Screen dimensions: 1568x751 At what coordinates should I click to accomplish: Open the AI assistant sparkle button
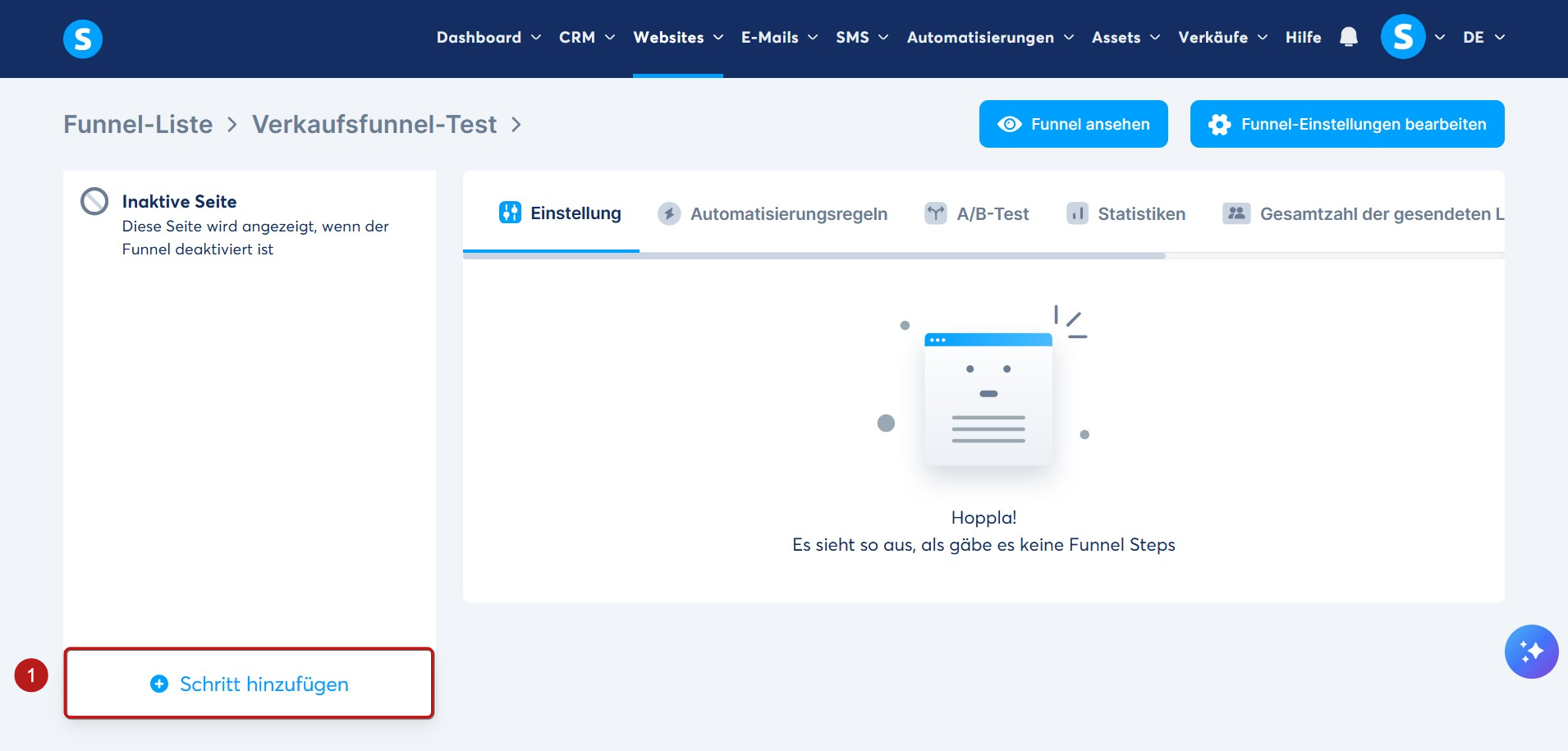[x=1531, y=652]
